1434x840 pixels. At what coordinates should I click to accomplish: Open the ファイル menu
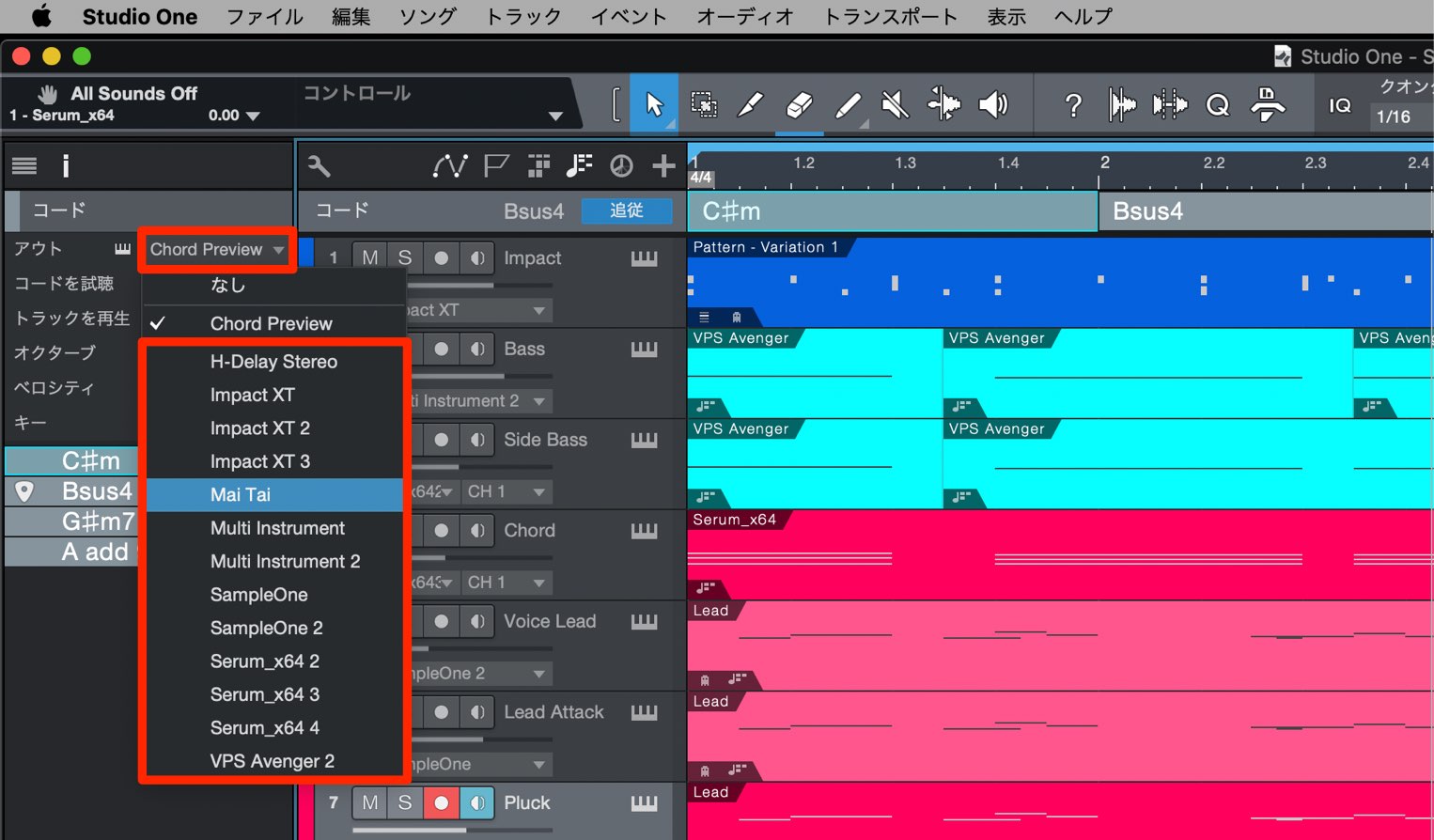pyautogui.click(x=265, y=17)
